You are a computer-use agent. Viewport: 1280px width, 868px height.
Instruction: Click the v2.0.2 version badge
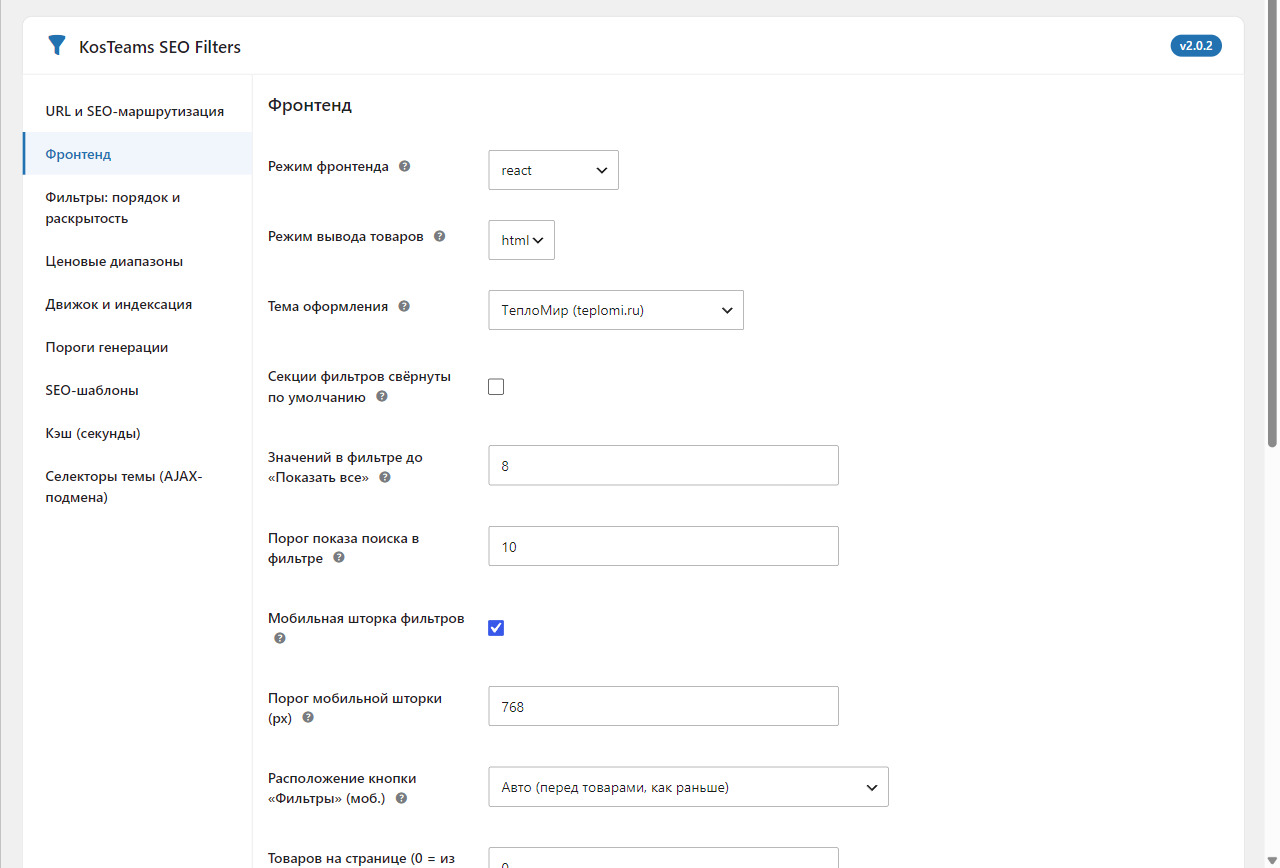coord(1196,46)
